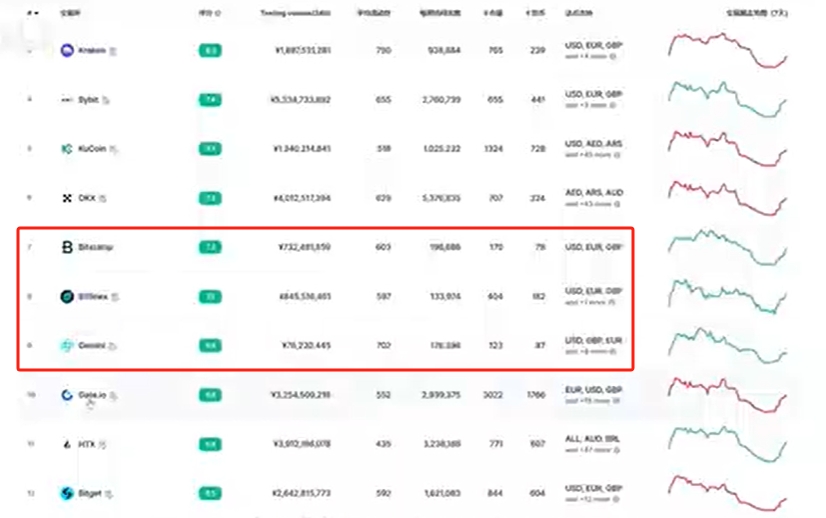The height and width of the screenshot is (518, 826).
Task: Open the OKX exchange name link
Action: [87, 198]
